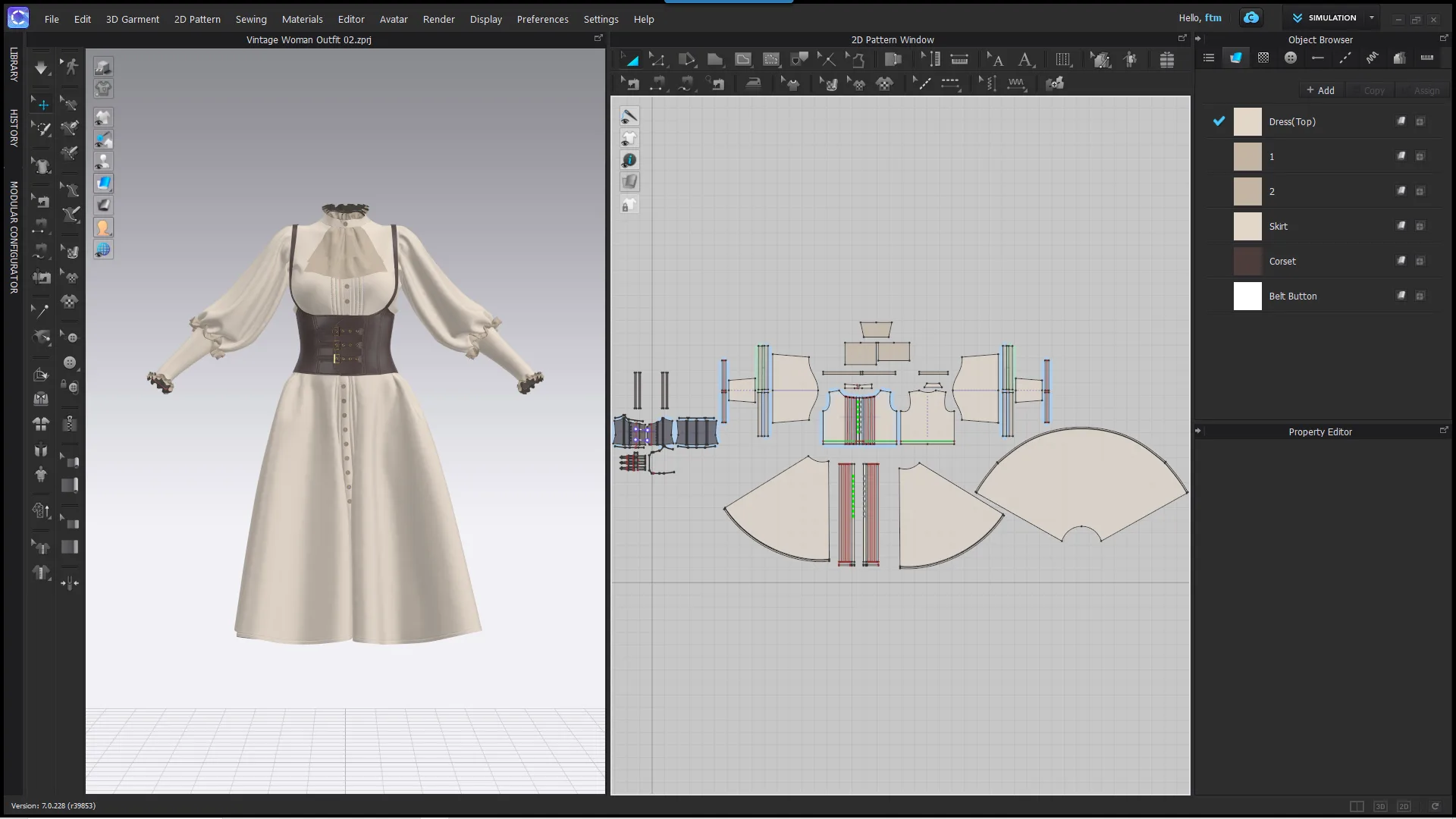Open the 3D Garment menu

[x=131, y=18]
